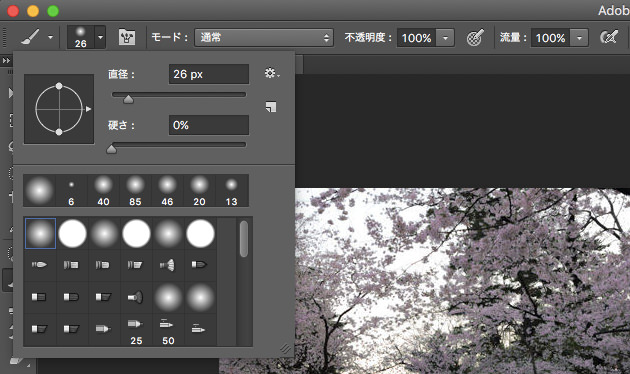Expand the collapsed toolbar double arrows
Screen dimensions: 630x374
[x=6, y=61]
